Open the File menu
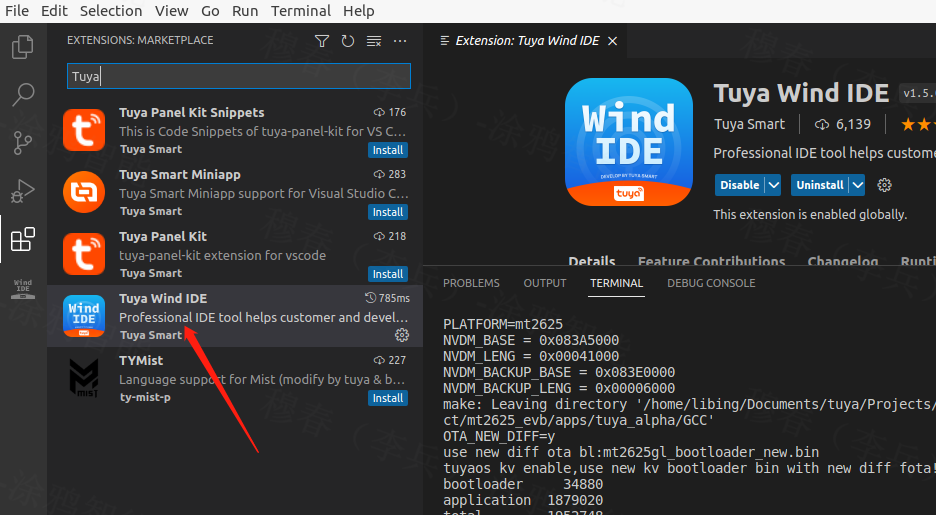The image size is (936, 515). click(17, 11)
